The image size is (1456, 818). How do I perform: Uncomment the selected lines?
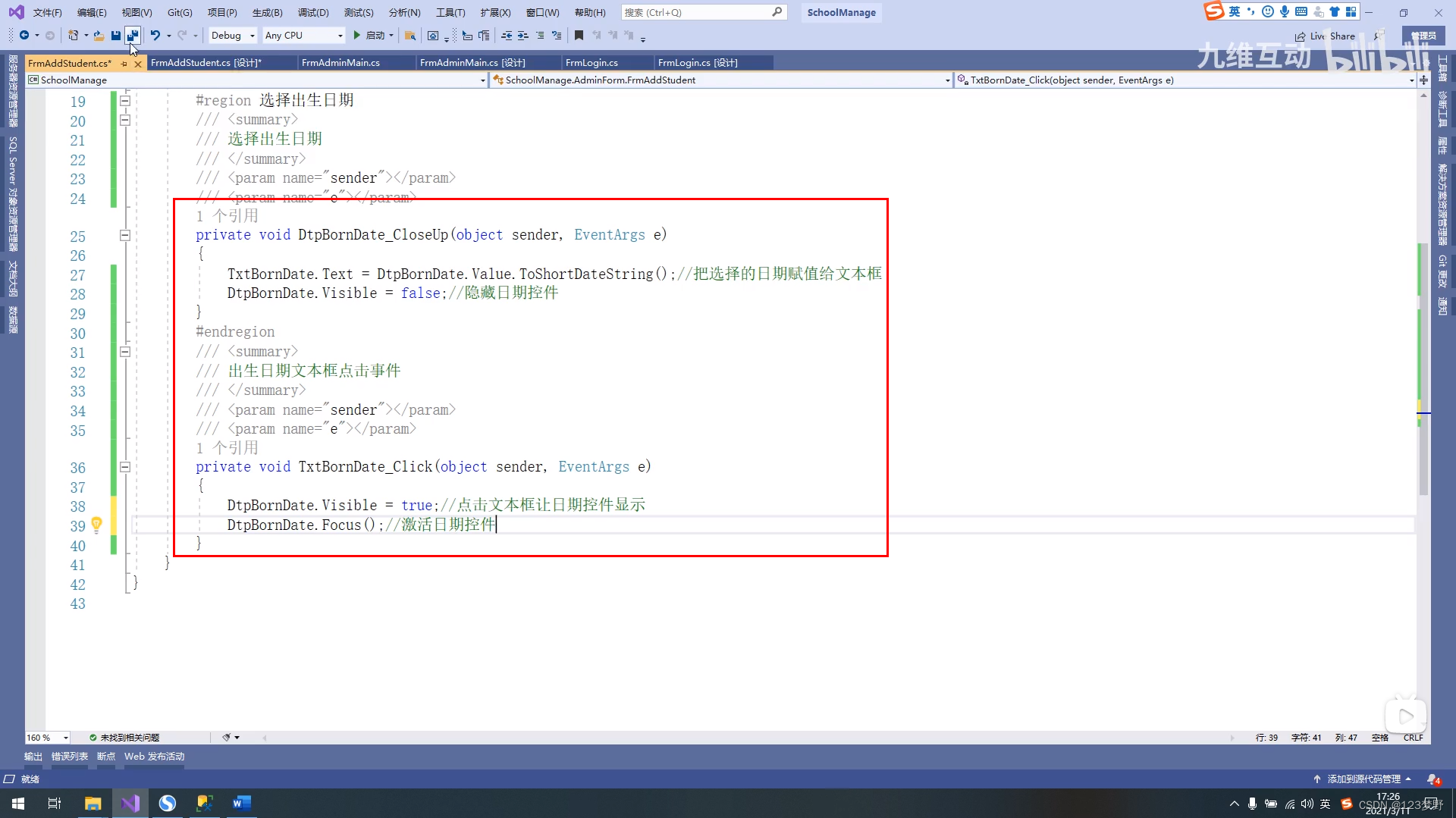557,36
